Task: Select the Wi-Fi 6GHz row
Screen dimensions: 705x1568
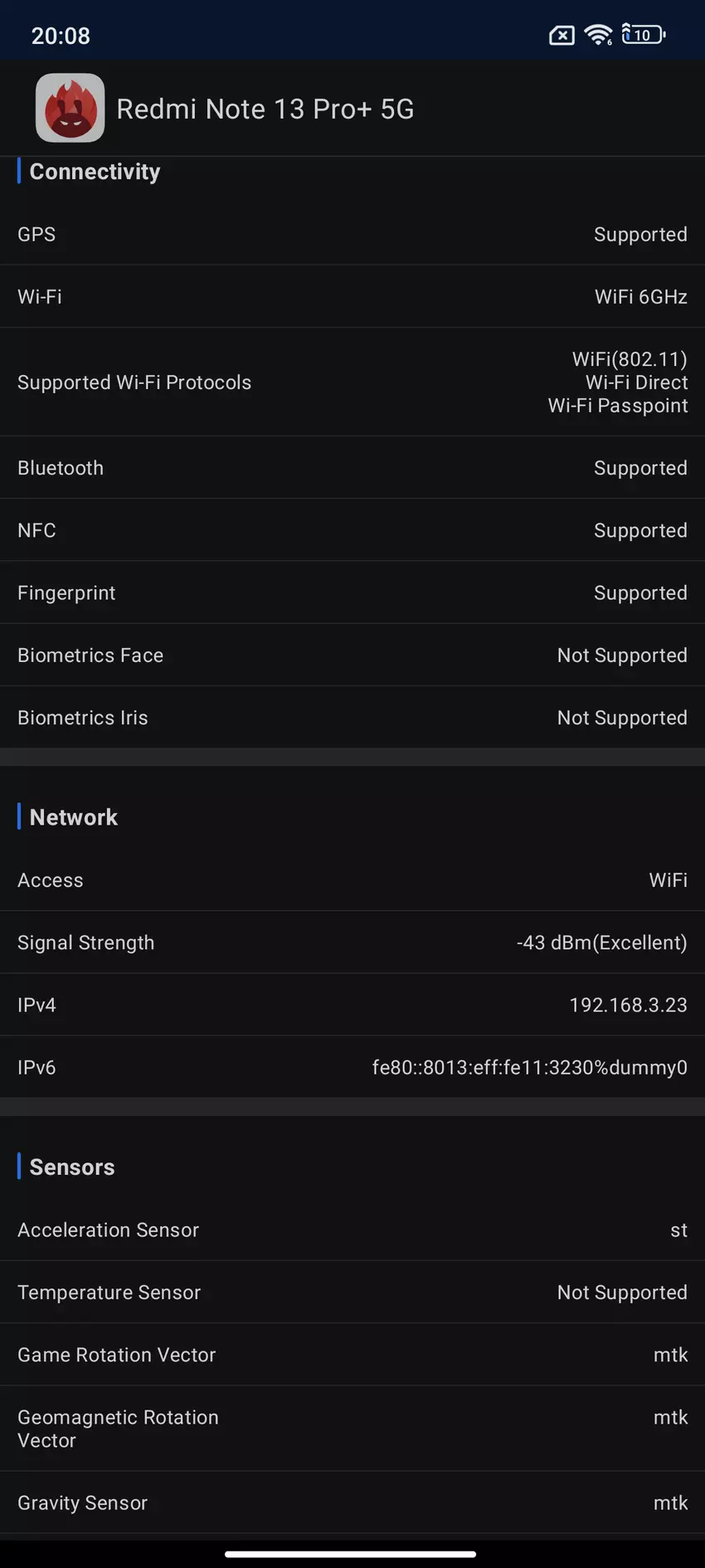Action: click(x=352, y=297)
